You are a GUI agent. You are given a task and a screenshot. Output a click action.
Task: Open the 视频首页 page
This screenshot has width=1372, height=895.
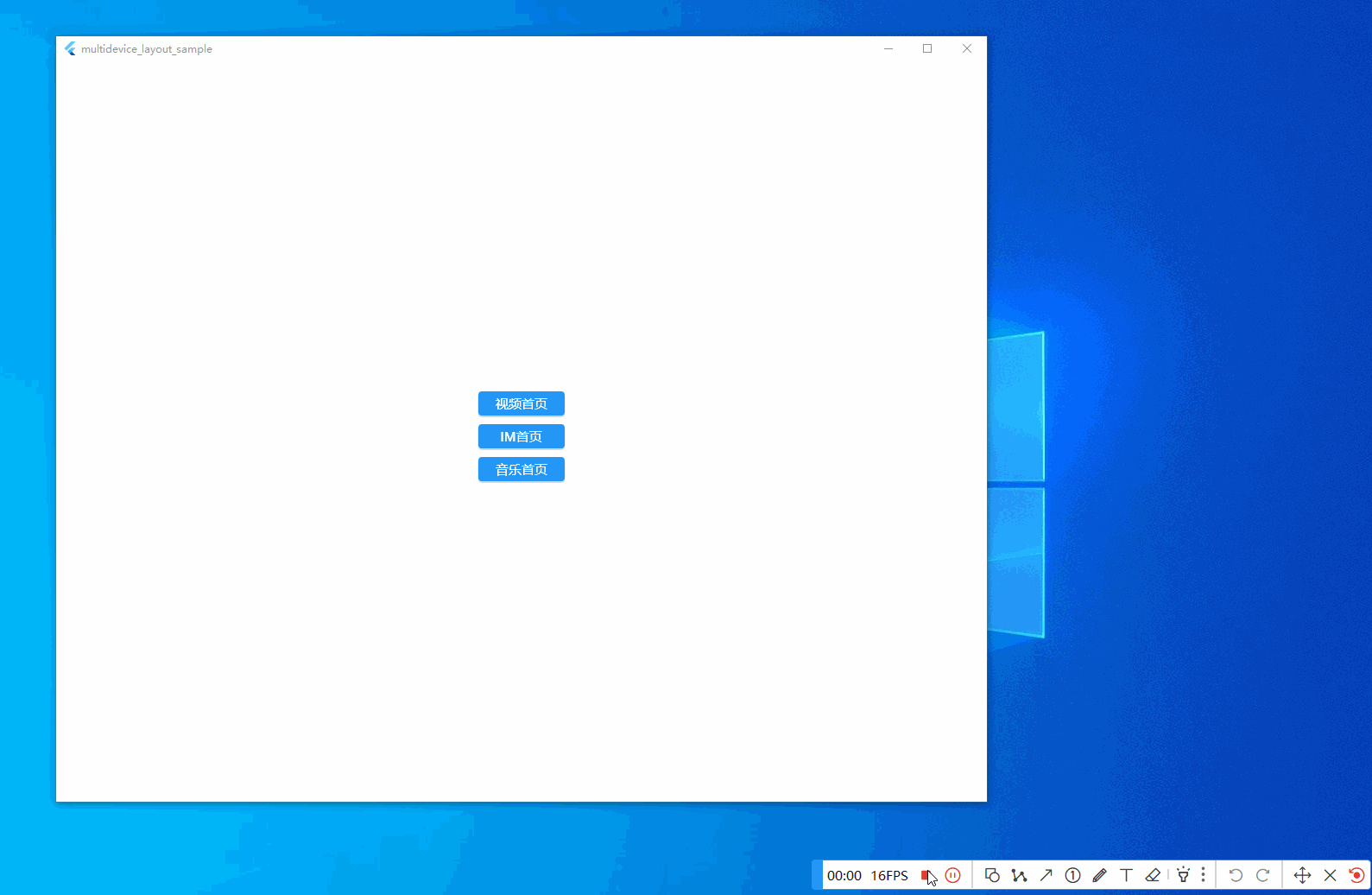click(x=522, y=403)
